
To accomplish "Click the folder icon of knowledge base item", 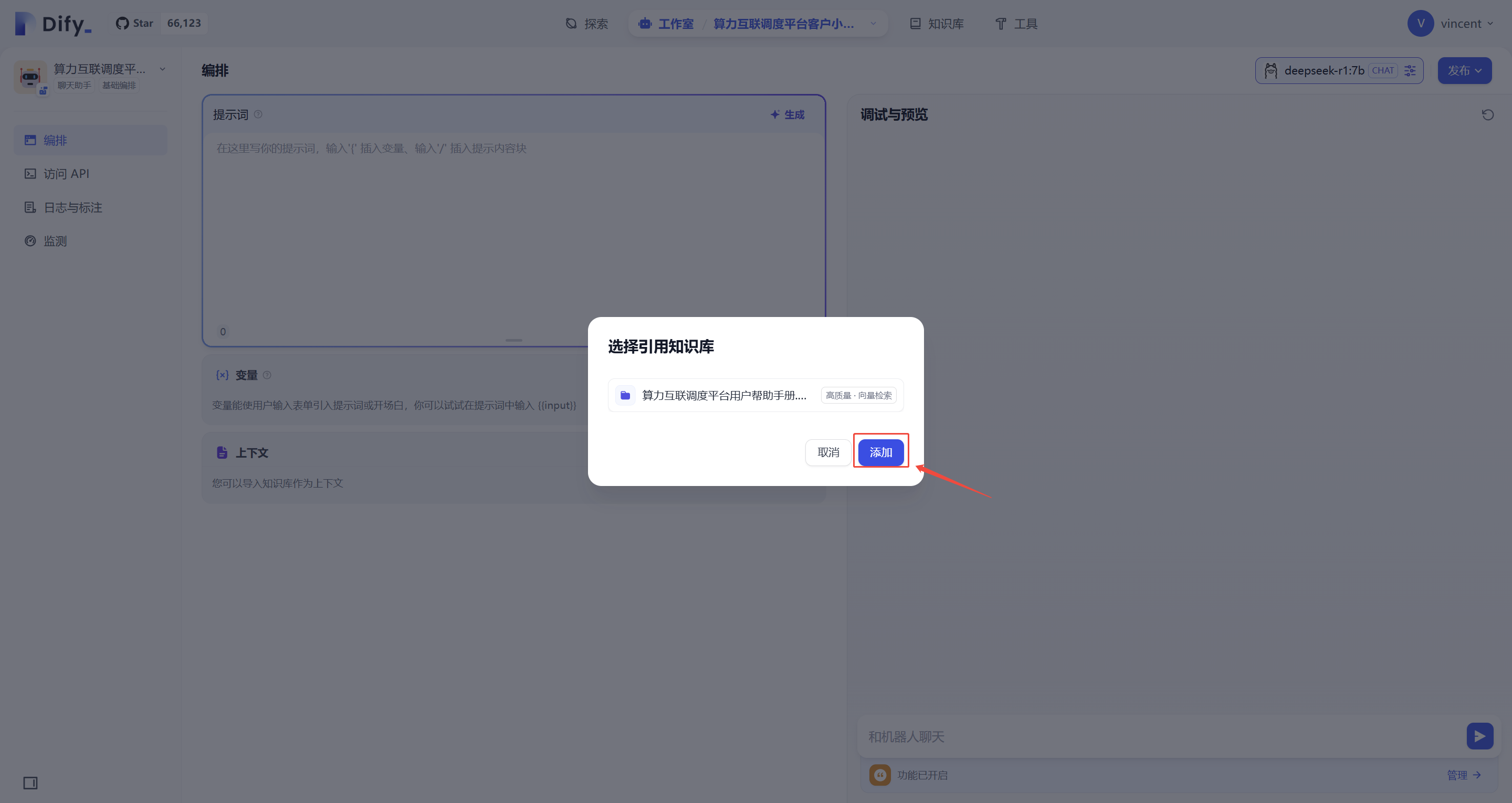I will click(x=625, y=396).
